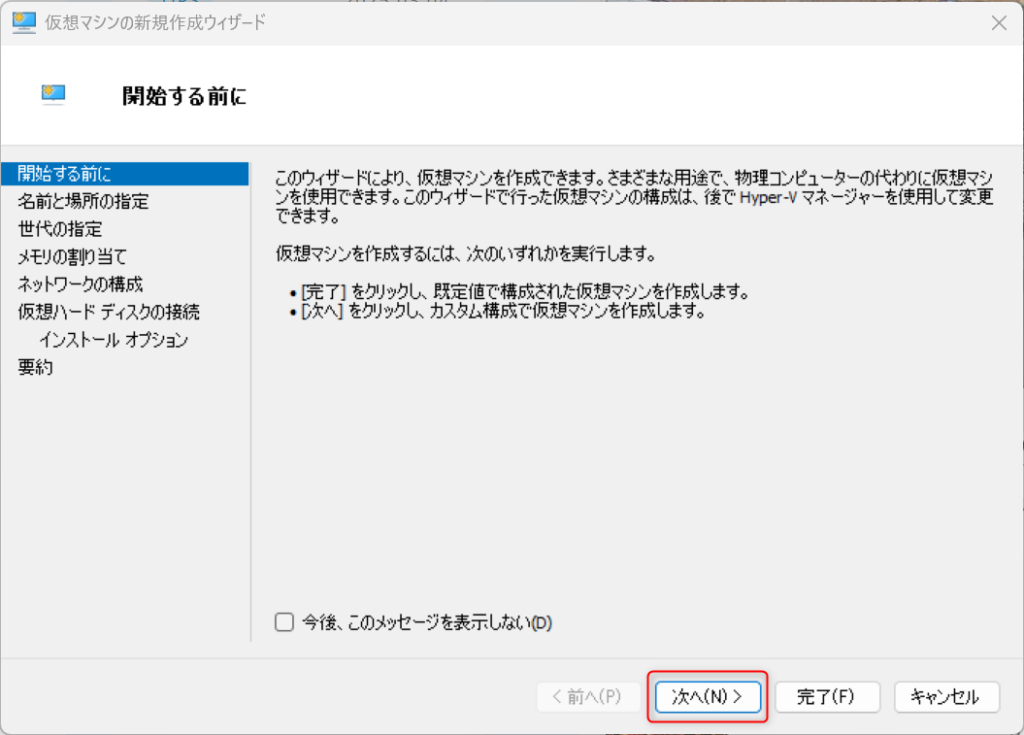This screenshot has width=1024, height=735.
Task: Click the window title text 仮想マシンの新規作成ウィザード
Action: pos(156,22)
